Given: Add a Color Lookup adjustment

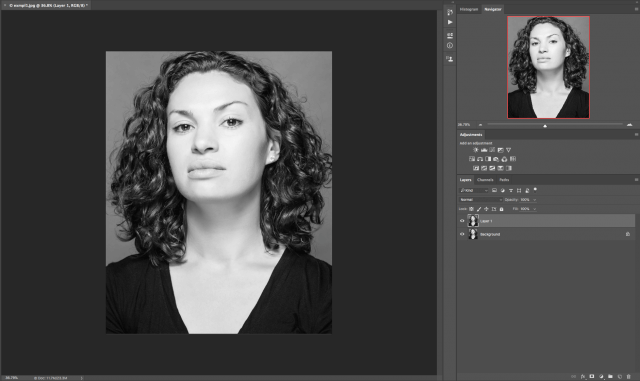Looking at the screenshot, I should (513, 159).
